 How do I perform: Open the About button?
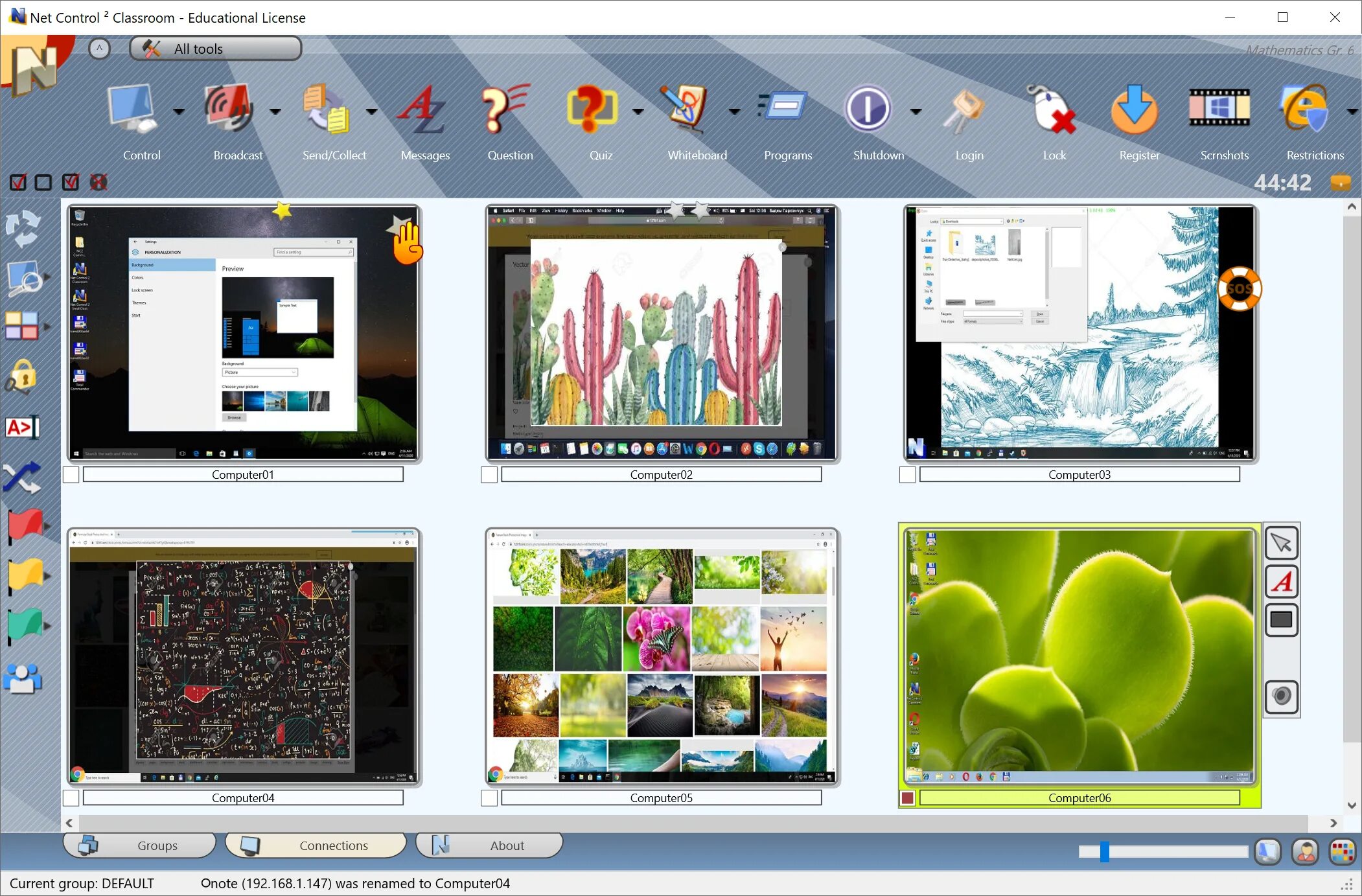[x=489, y=845]
